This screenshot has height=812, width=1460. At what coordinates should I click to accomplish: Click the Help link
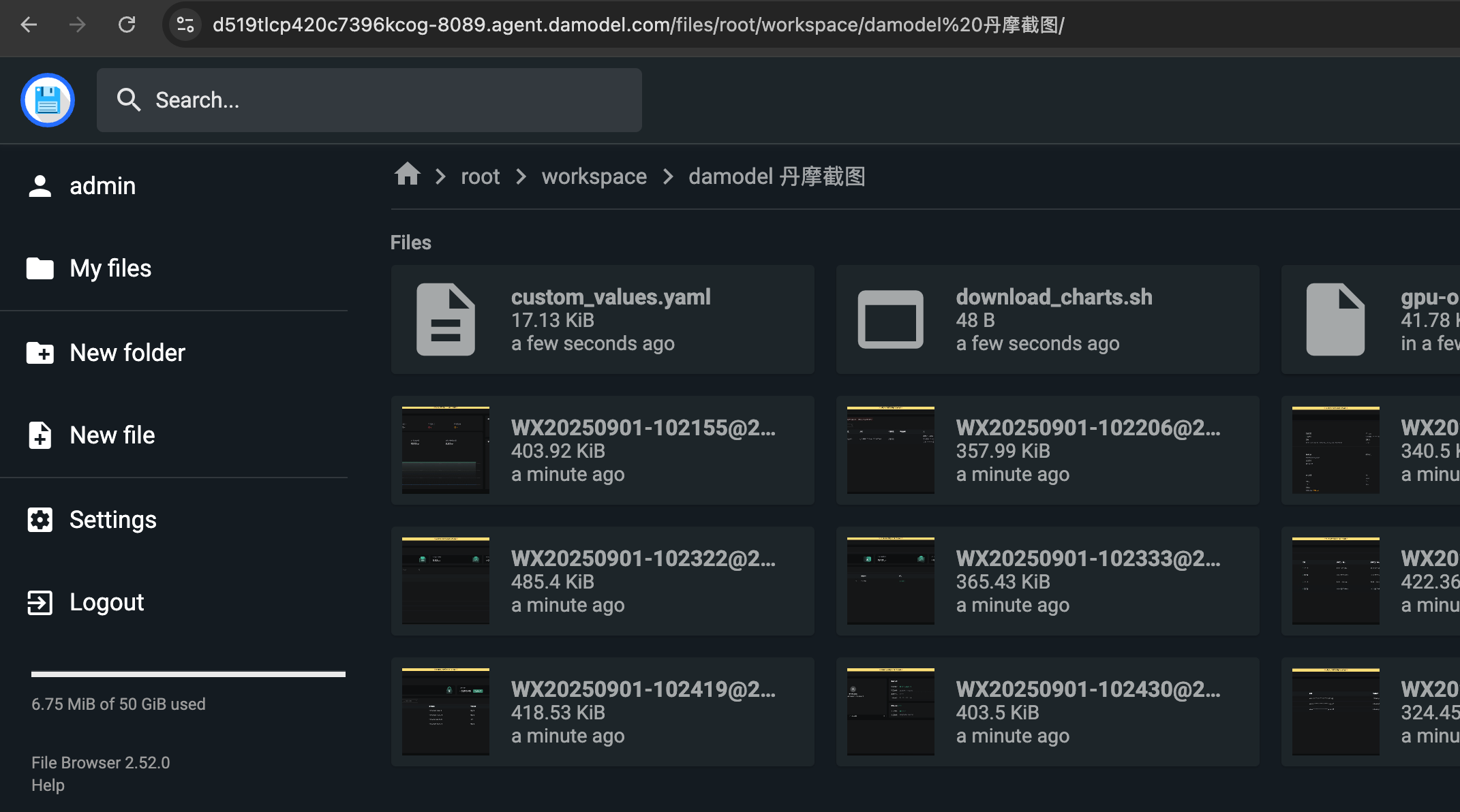click(47, 785)
